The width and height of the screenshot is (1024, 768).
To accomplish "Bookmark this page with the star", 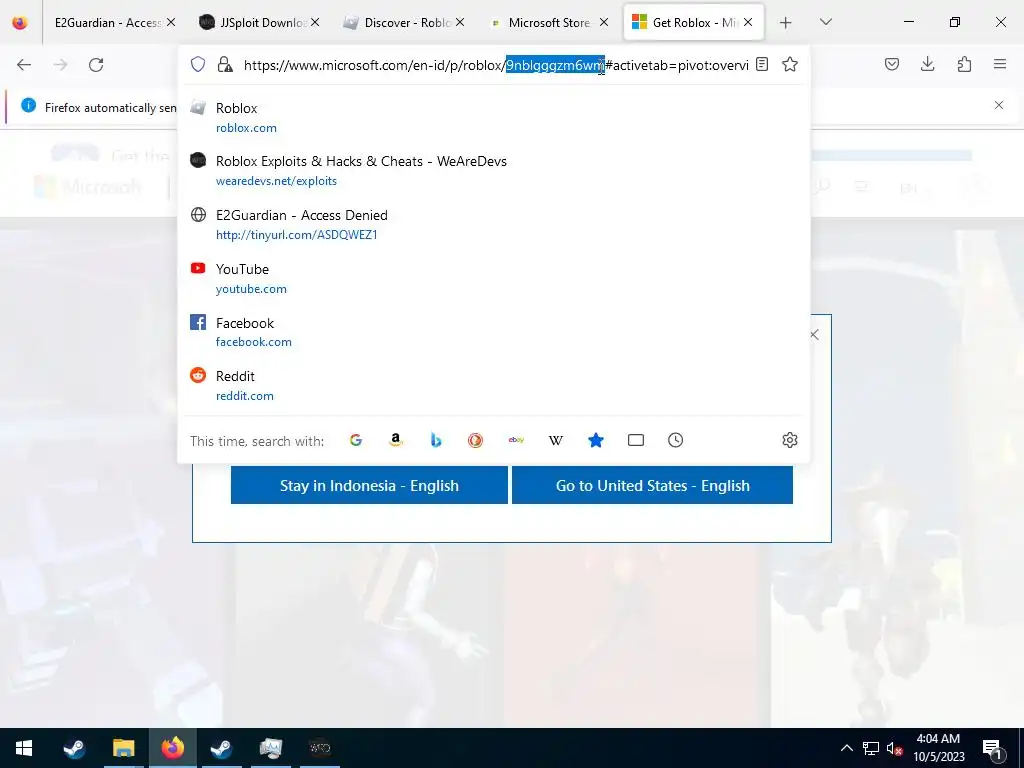I will point(790,64).
